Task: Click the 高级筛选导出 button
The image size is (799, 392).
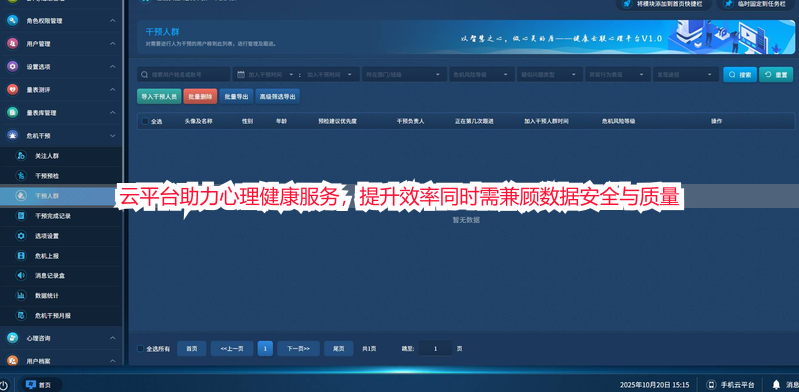Action: coord(277,96)
